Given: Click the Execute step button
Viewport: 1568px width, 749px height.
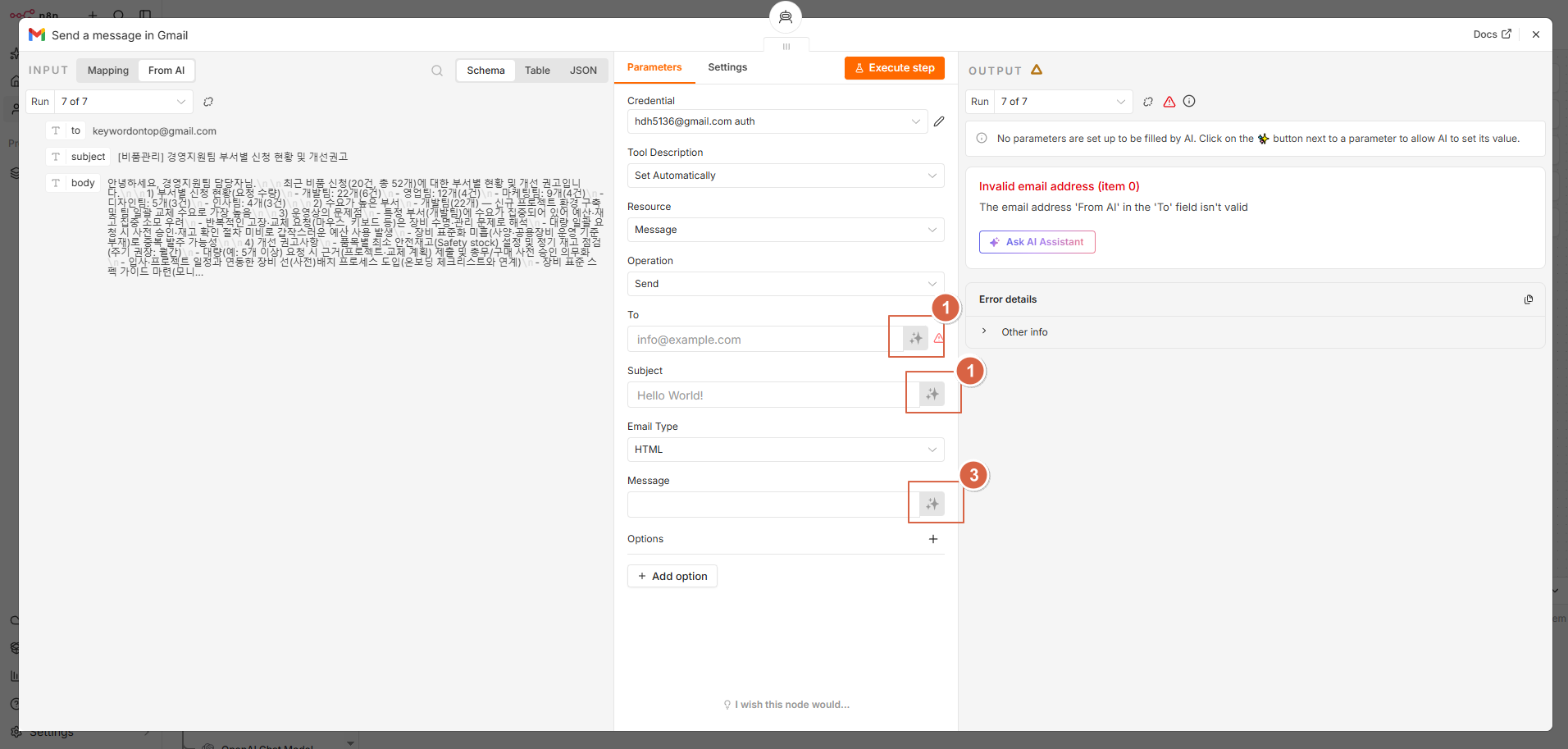Looking at the screenshot, I should 895,68.
